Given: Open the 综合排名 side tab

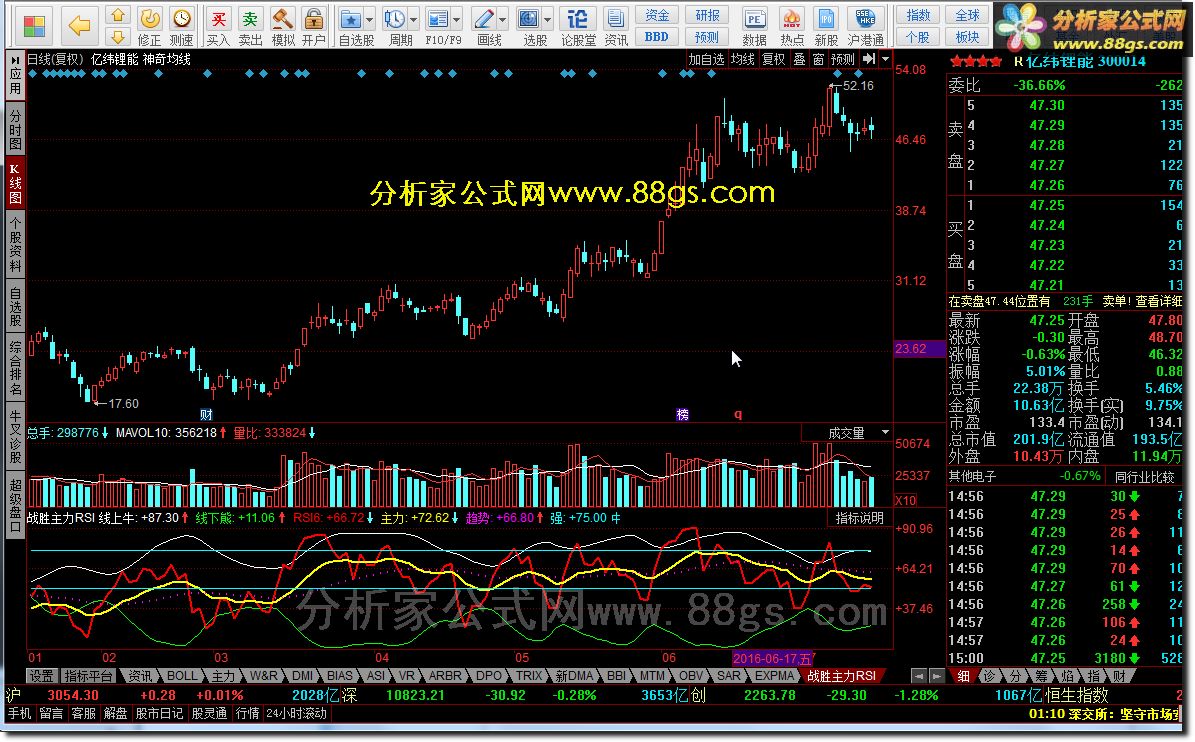Looking at the screenshot, I should point(15,369).
